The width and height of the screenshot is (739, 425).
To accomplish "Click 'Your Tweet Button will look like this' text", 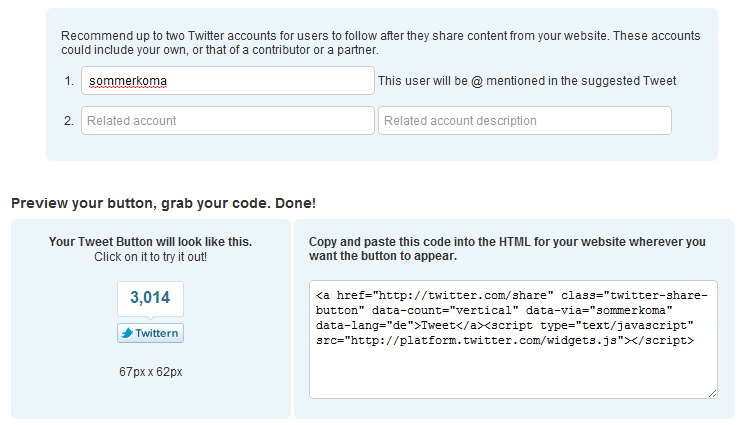I will [x=150, y=242].
